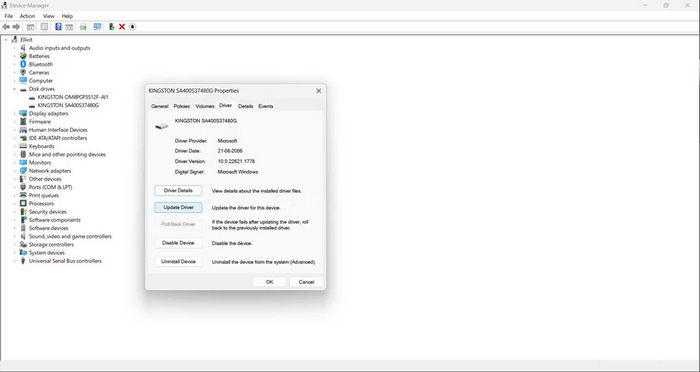Open the View menu

(49, 16)
